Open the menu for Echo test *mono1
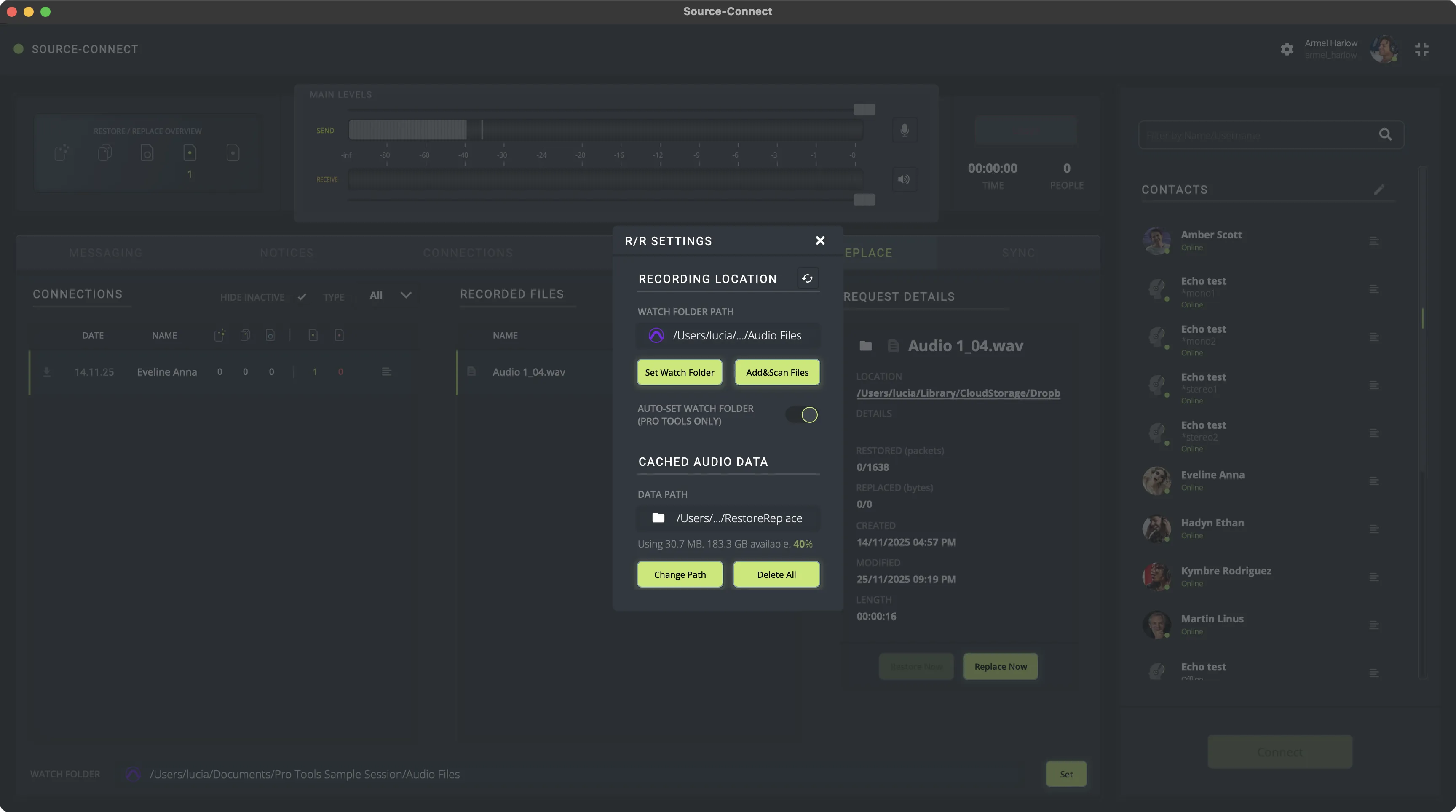 pos(1374,289)
